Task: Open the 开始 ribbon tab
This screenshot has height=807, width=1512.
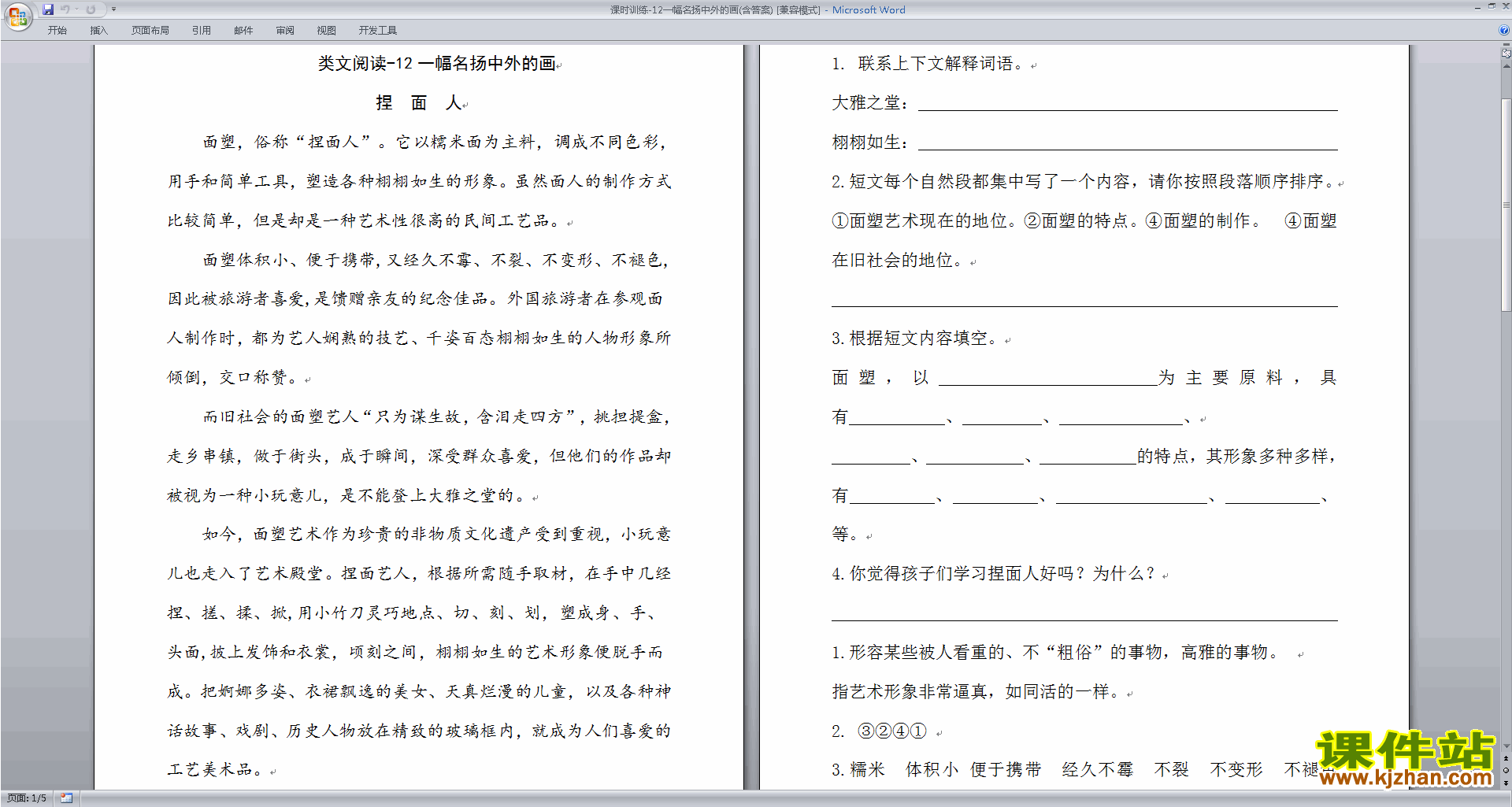Action: (57, 31)
